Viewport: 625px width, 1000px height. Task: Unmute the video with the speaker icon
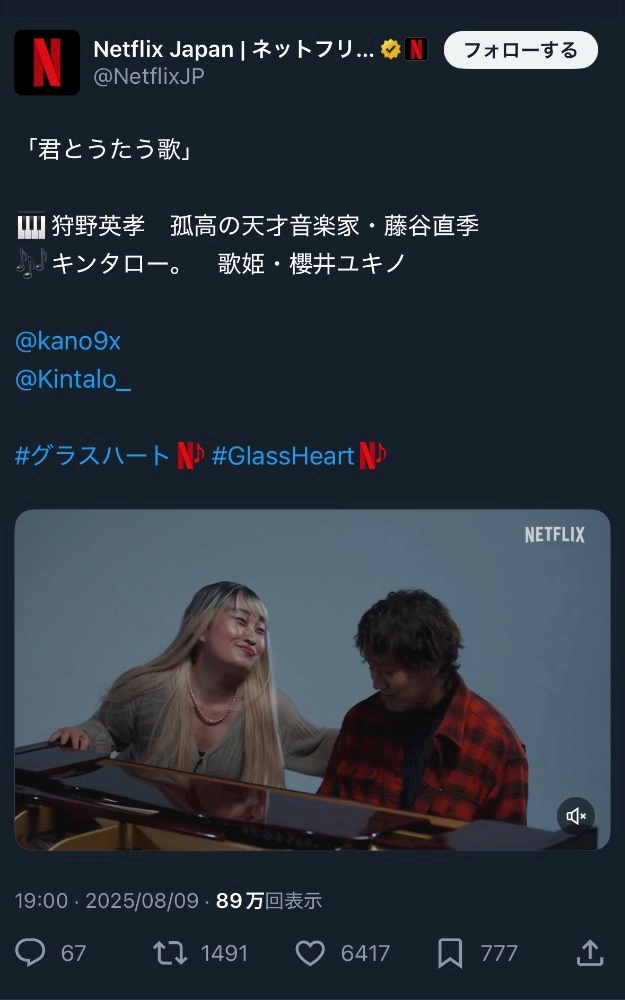click(576, 816)
